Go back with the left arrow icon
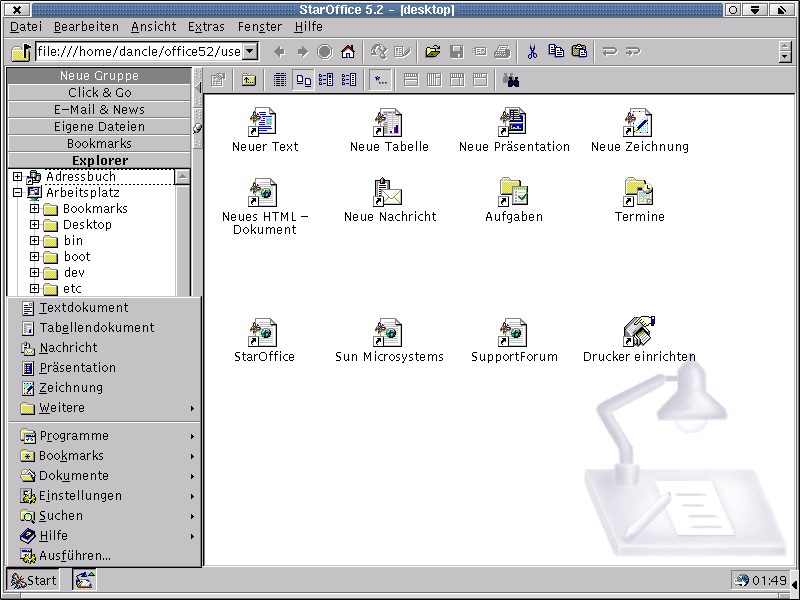800x600 pixels. click(x=280, y=52)
